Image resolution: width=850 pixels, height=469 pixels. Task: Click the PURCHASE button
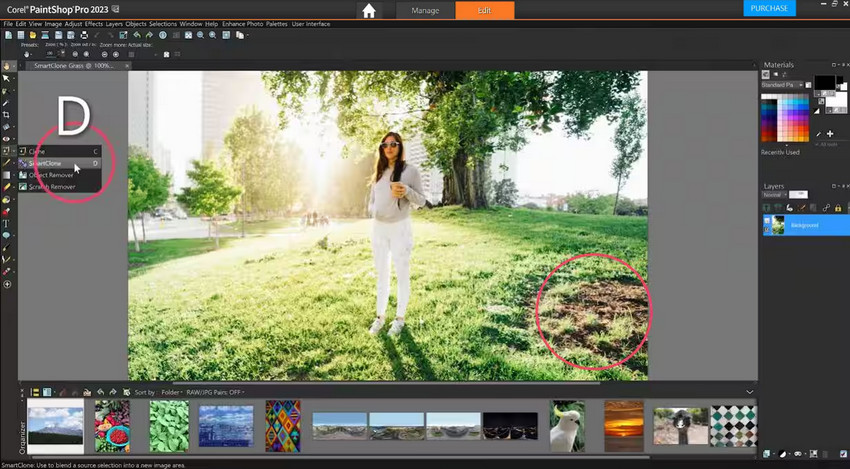769,8
